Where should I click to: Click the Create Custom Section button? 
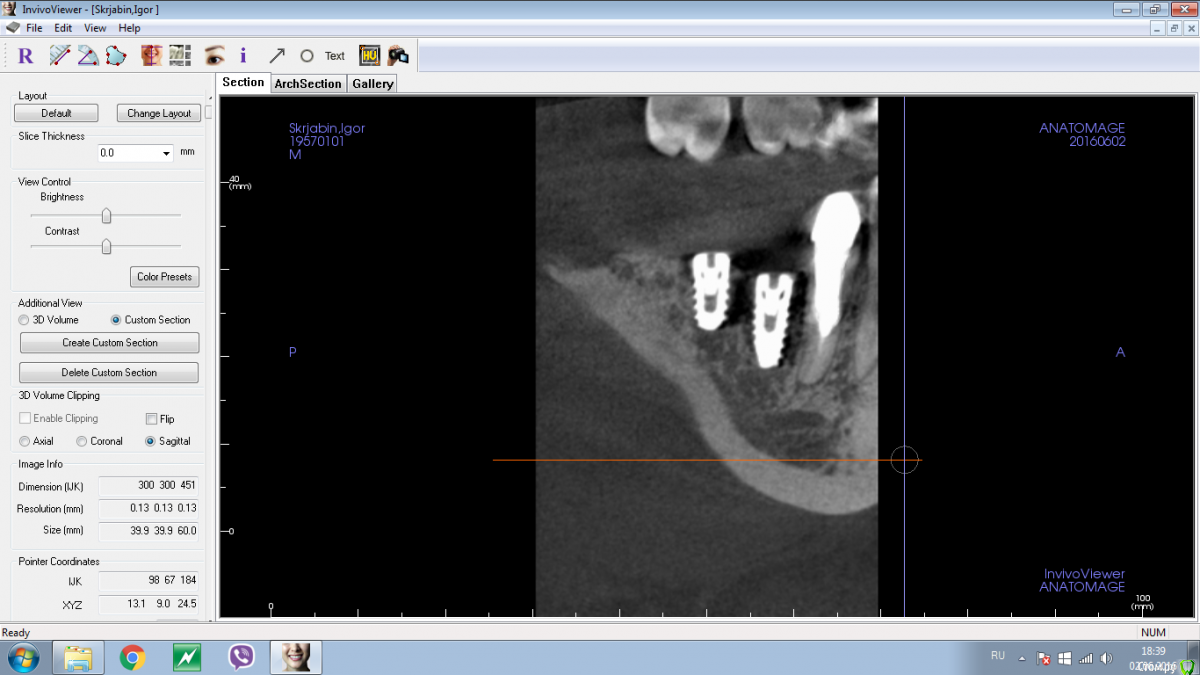pos(109,343)
